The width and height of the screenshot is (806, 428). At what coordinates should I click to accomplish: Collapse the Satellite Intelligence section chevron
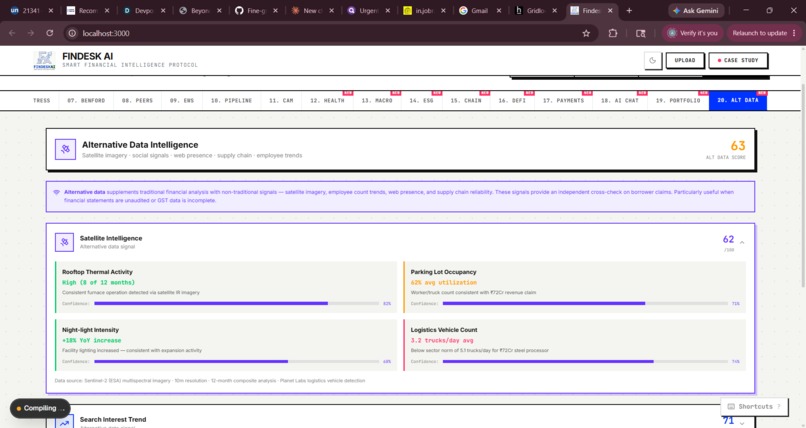(742, 242)
